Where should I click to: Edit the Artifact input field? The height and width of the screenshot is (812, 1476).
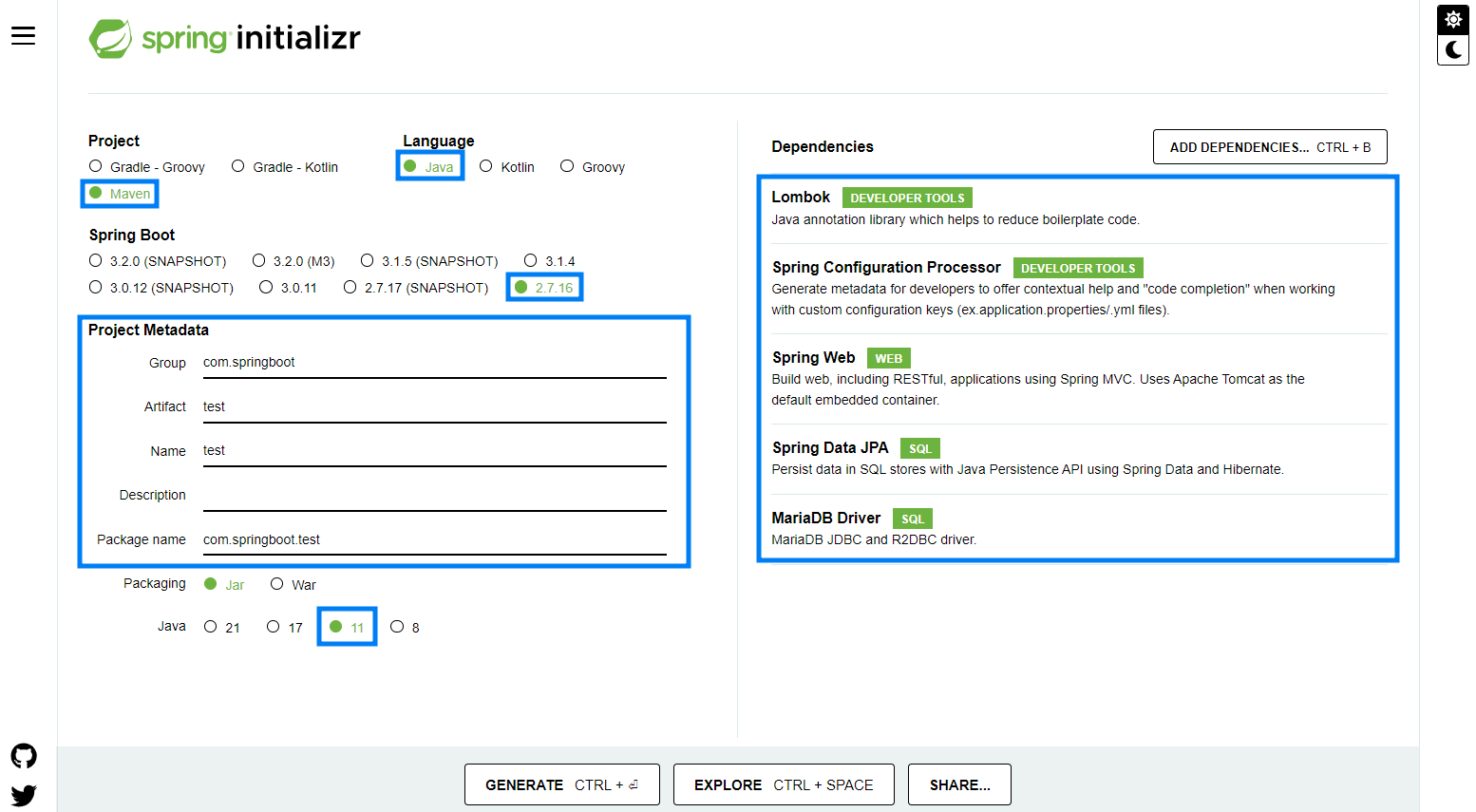[x=435, y=407]
